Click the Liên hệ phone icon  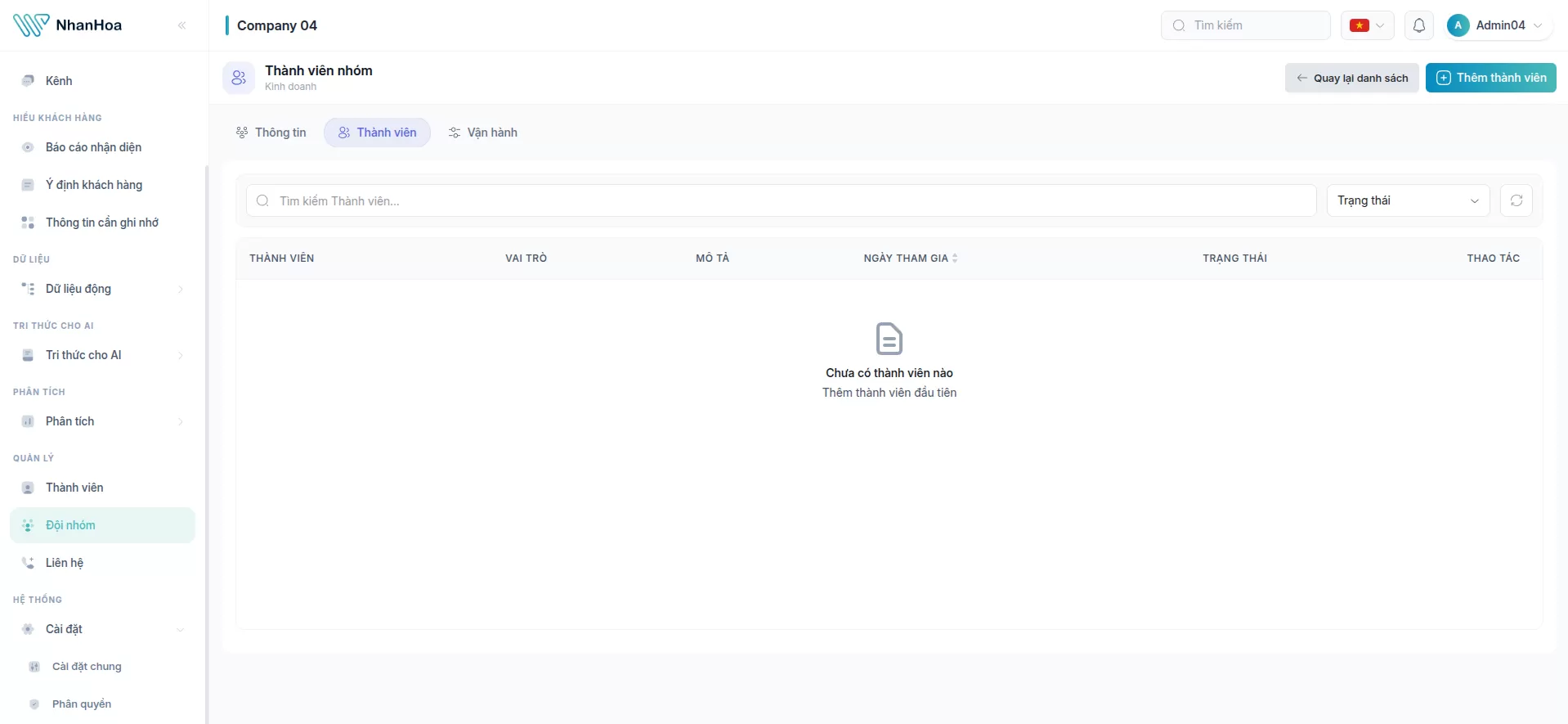(28, 563)
